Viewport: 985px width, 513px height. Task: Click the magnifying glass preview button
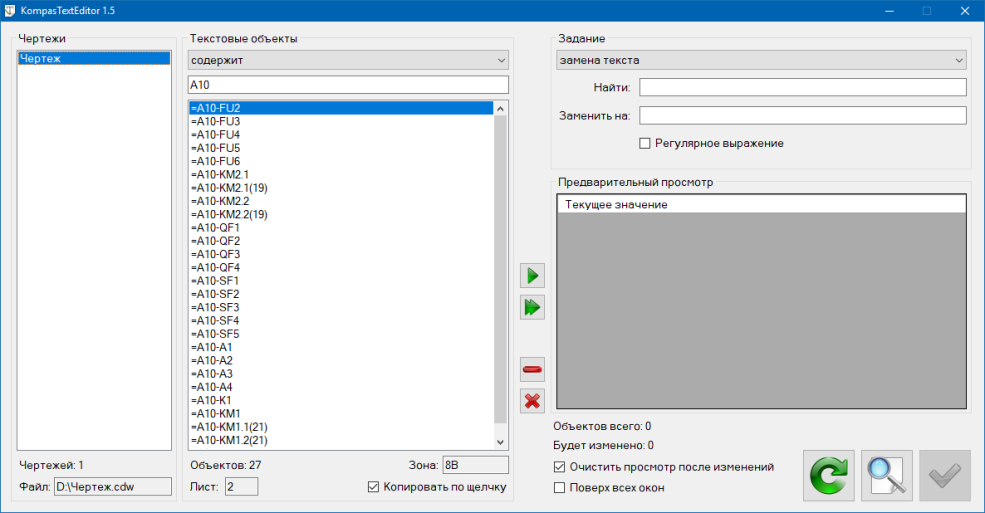pyautogui.click(x=886, y=476)
